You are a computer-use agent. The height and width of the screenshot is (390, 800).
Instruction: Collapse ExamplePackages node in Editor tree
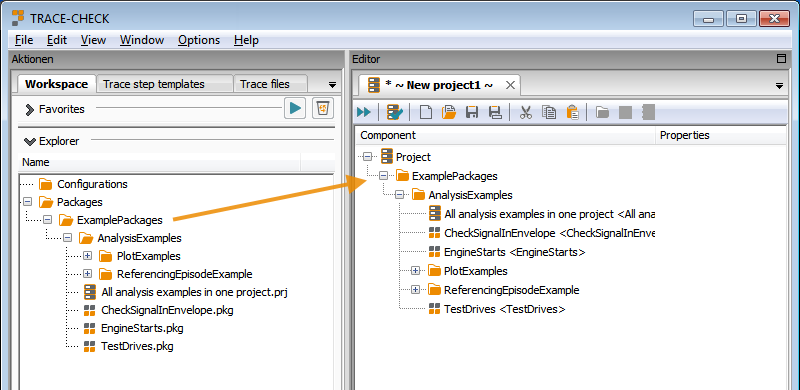tap(383, 176)
